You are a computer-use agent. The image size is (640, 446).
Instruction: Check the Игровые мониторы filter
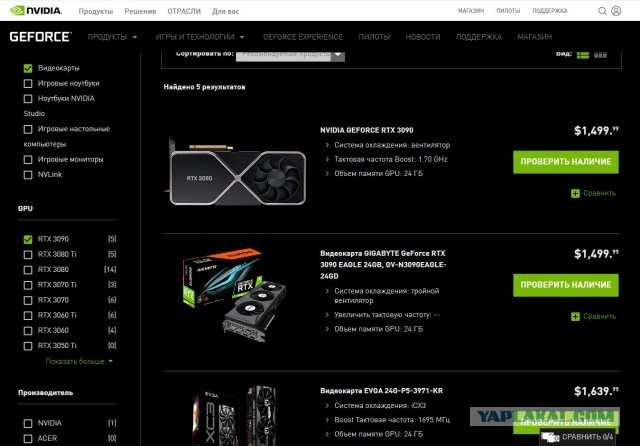[x=28, y=160]
